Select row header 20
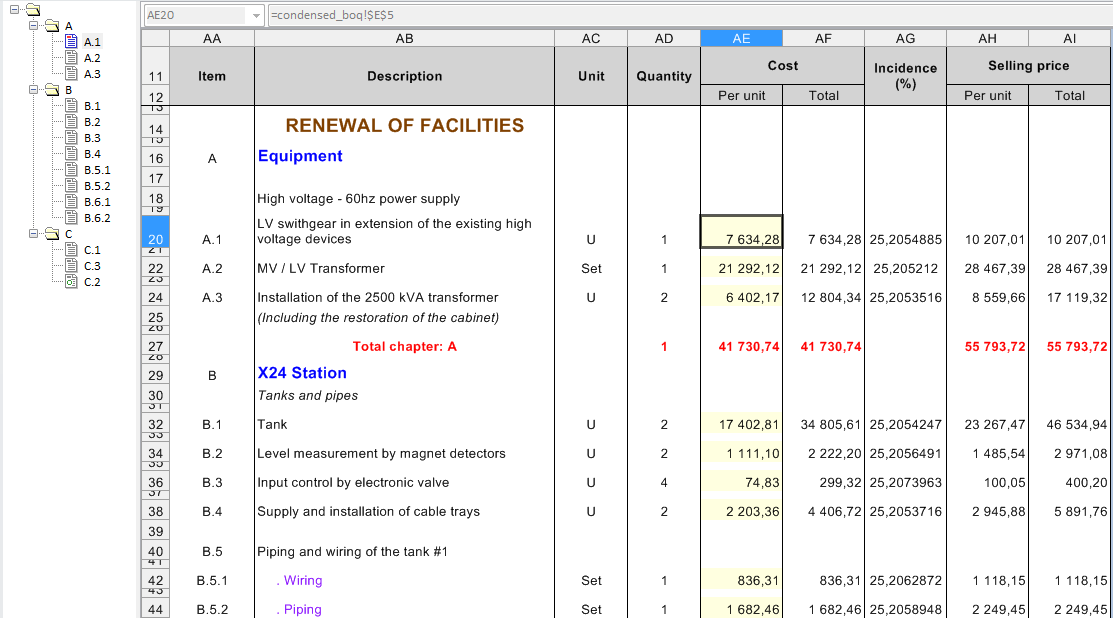Image resolution: width=1113 pixels, height=618 pixels. coord(156,239)
